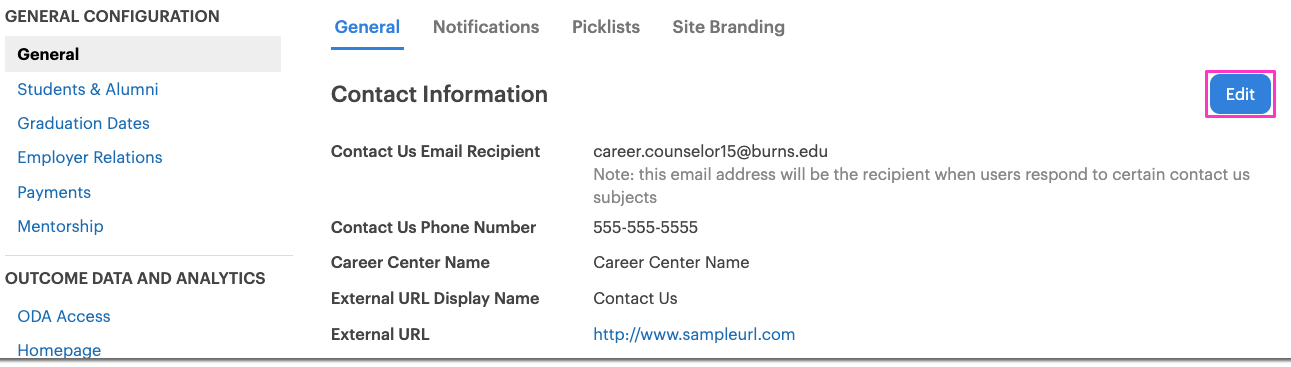This screenshot has width=1291, height=367.
Task: Go to Homepage under Outcome Data
Action: [x=59, y=350]
